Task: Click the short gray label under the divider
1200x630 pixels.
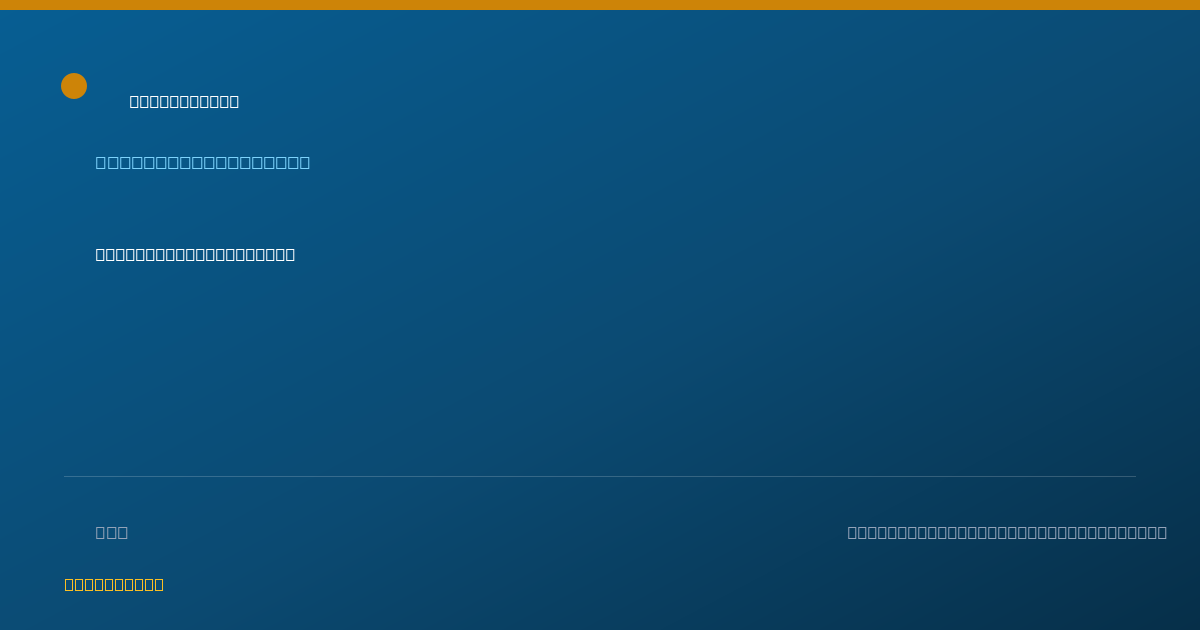Action: pyautogui.click(x=112, y=532)
